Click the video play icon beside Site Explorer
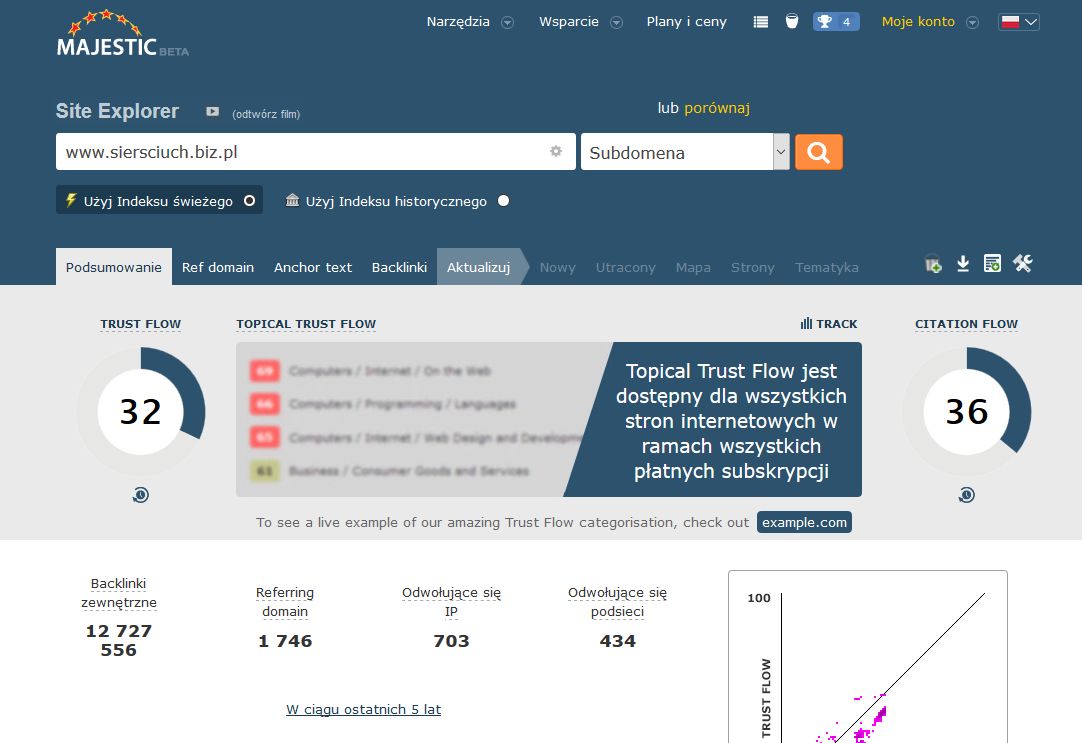The image size is (1082, 743). [x=213, y=112]
